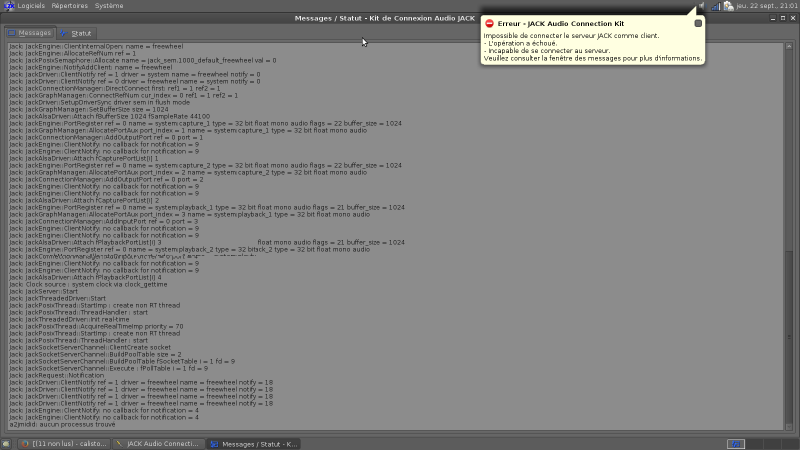
Task: Click the message log vertical scrollbar
Action: tap(789, 236)
